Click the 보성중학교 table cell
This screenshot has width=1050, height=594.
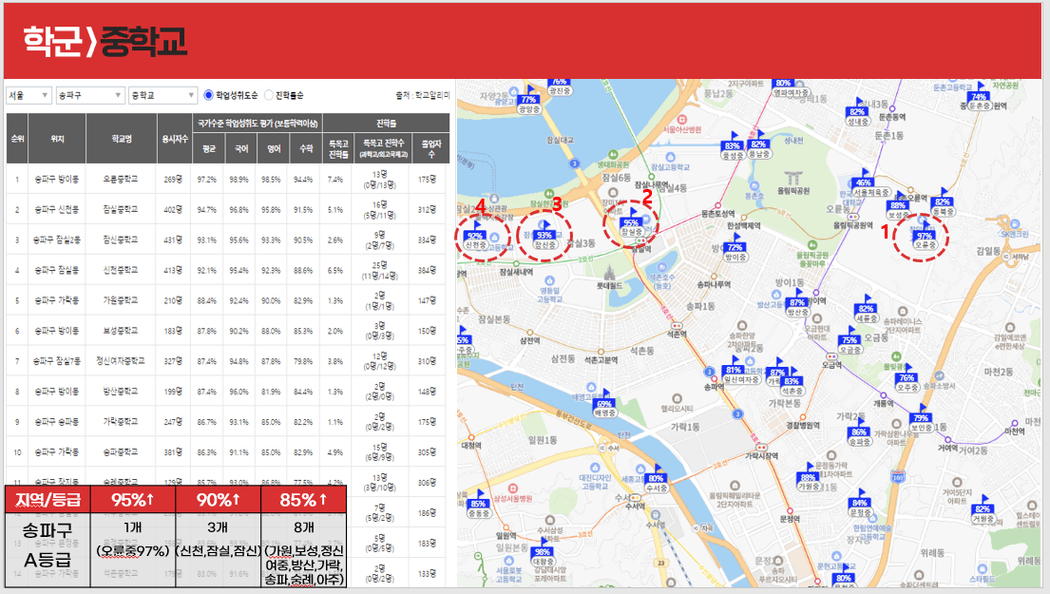tap(121, 331)
